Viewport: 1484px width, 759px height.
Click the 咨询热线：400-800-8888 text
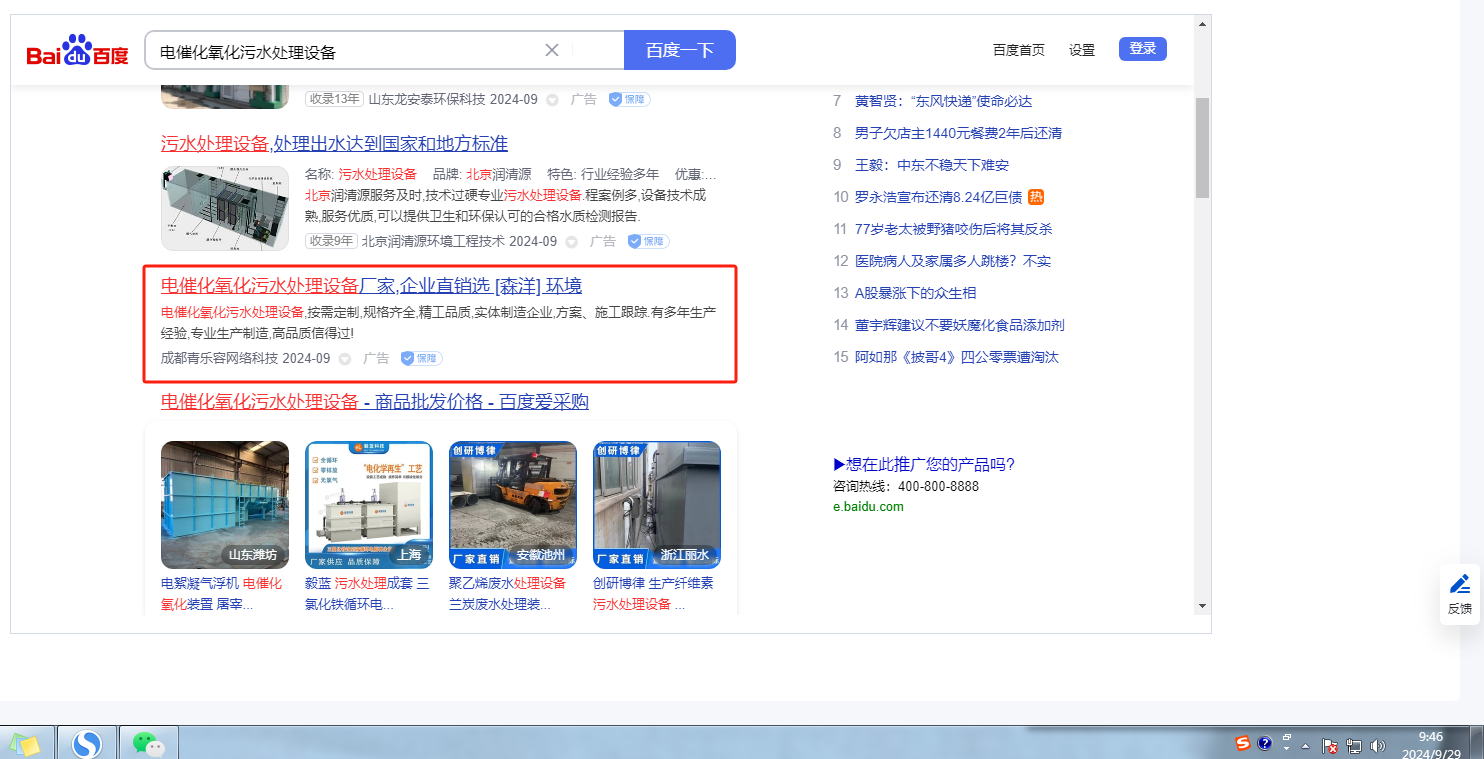pyautogui.click(x=906, y=486)
